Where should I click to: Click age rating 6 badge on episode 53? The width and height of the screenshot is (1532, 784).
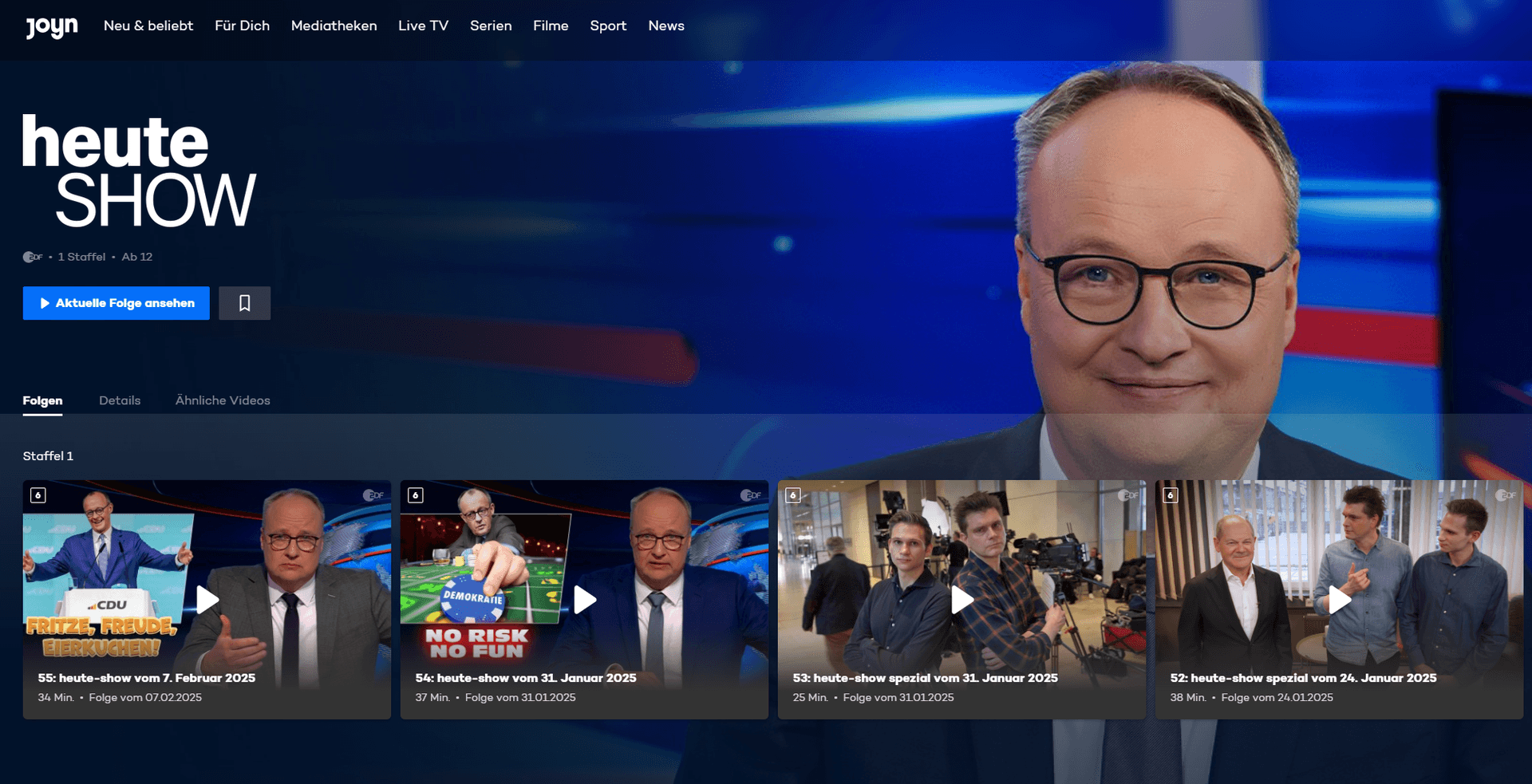pos(793,495)
